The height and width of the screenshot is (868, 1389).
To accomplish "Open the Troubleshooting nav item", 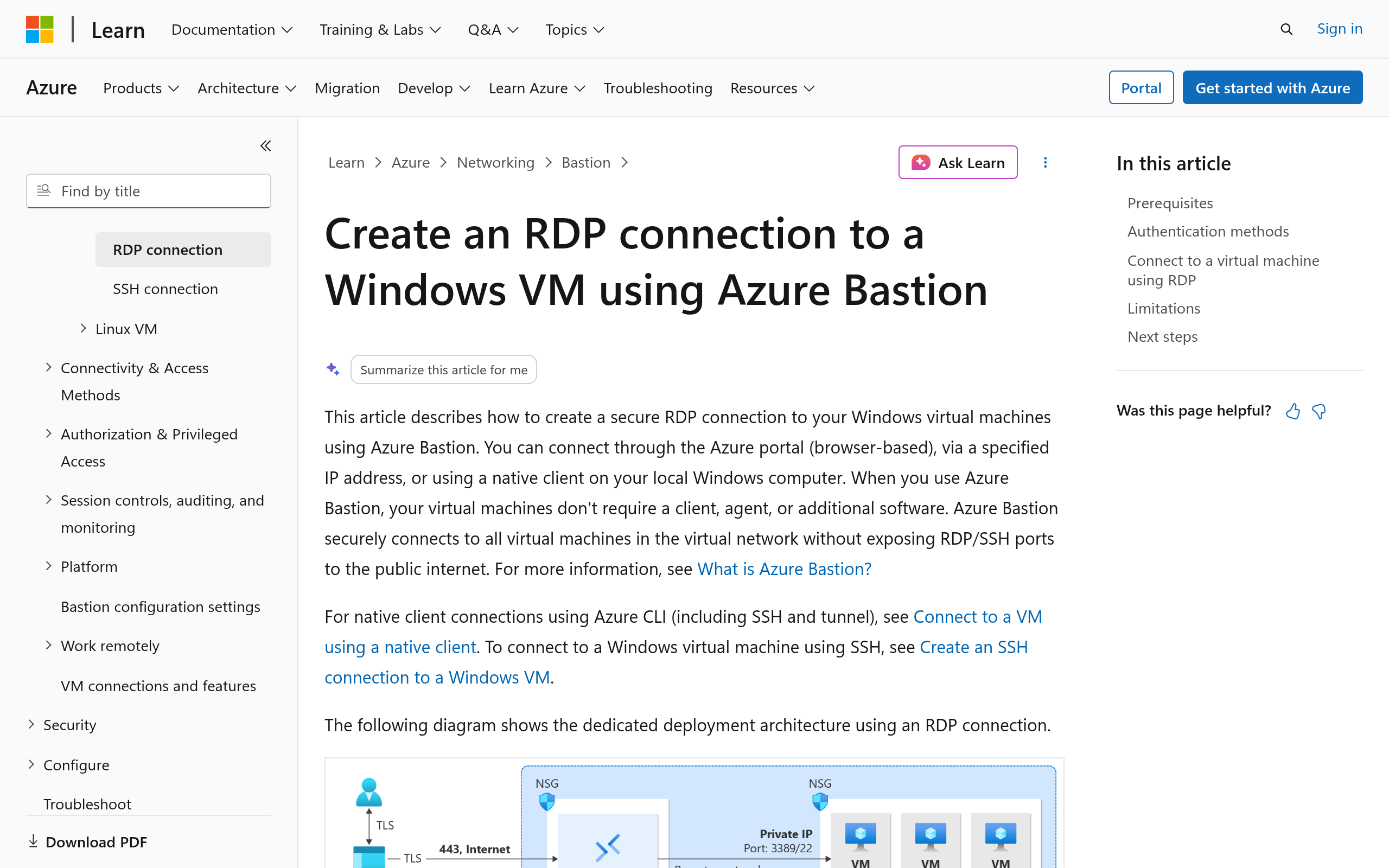I will click(x=658, y=88).
